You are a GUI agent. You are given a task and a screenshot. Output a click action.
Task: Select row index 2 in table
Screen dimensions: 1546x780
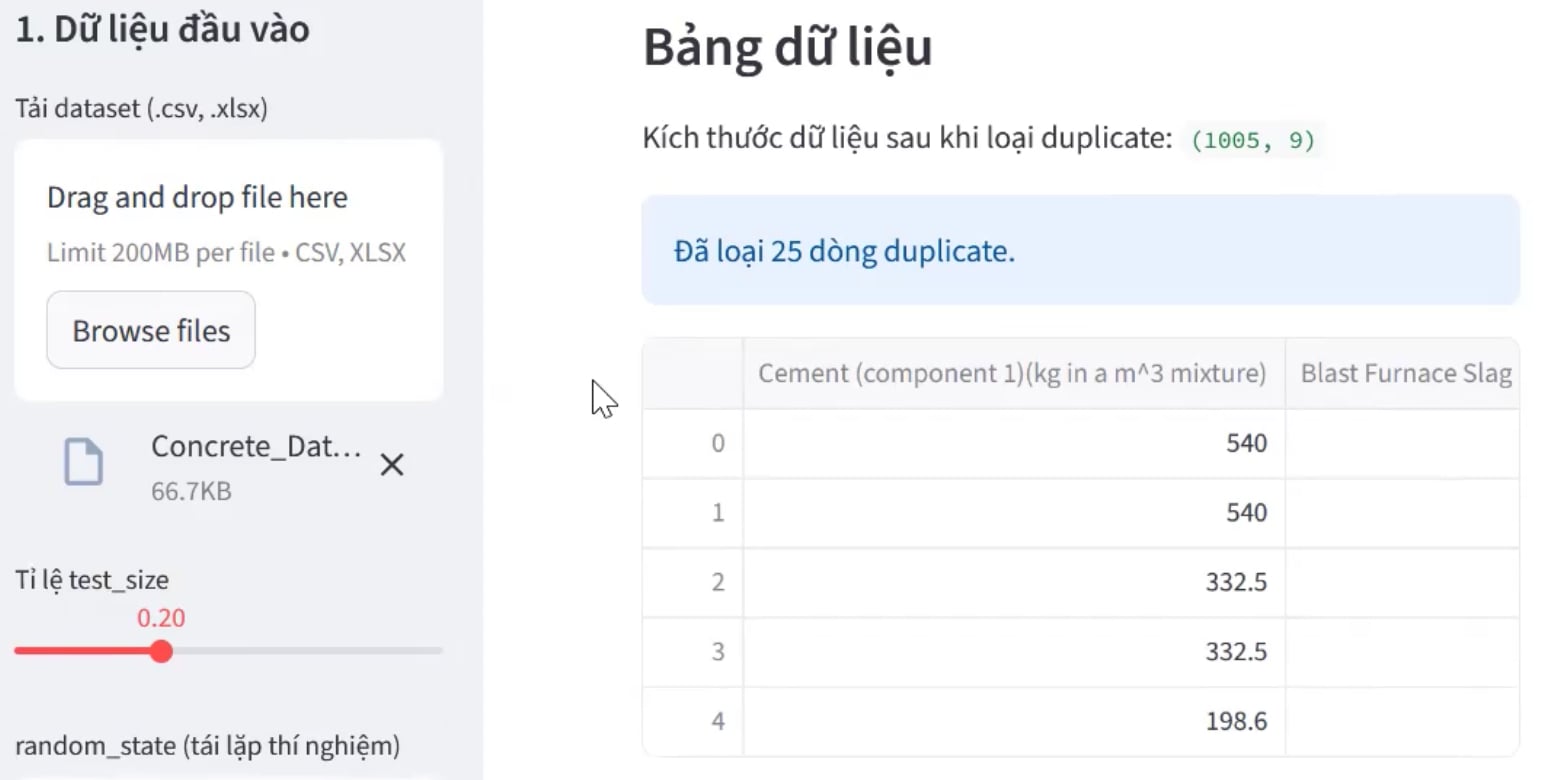click(717, 582)
